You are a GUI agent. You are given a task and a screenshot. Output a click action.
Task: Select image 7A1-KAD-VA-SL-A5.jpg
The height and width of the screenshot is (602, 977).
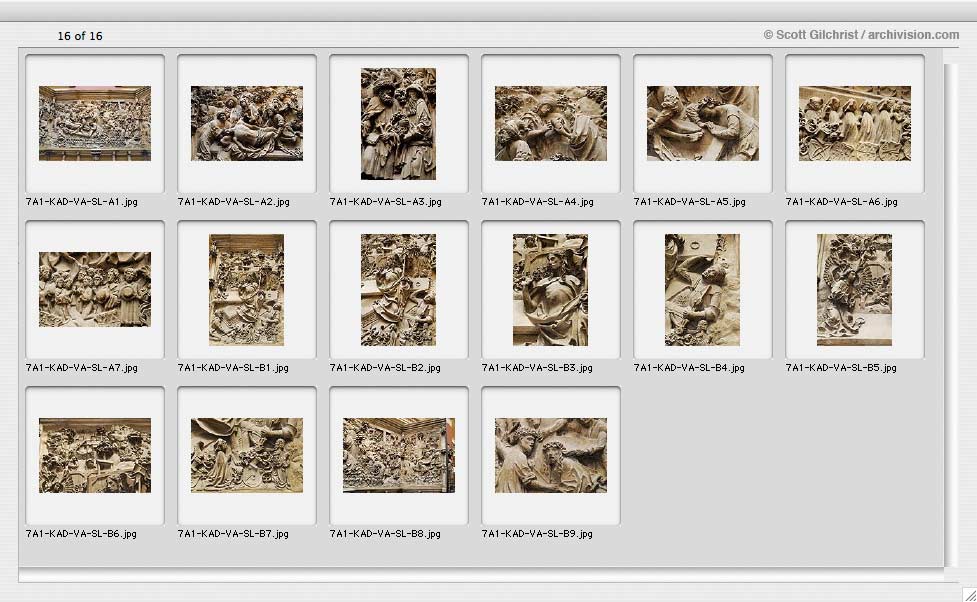click(703, 123)
